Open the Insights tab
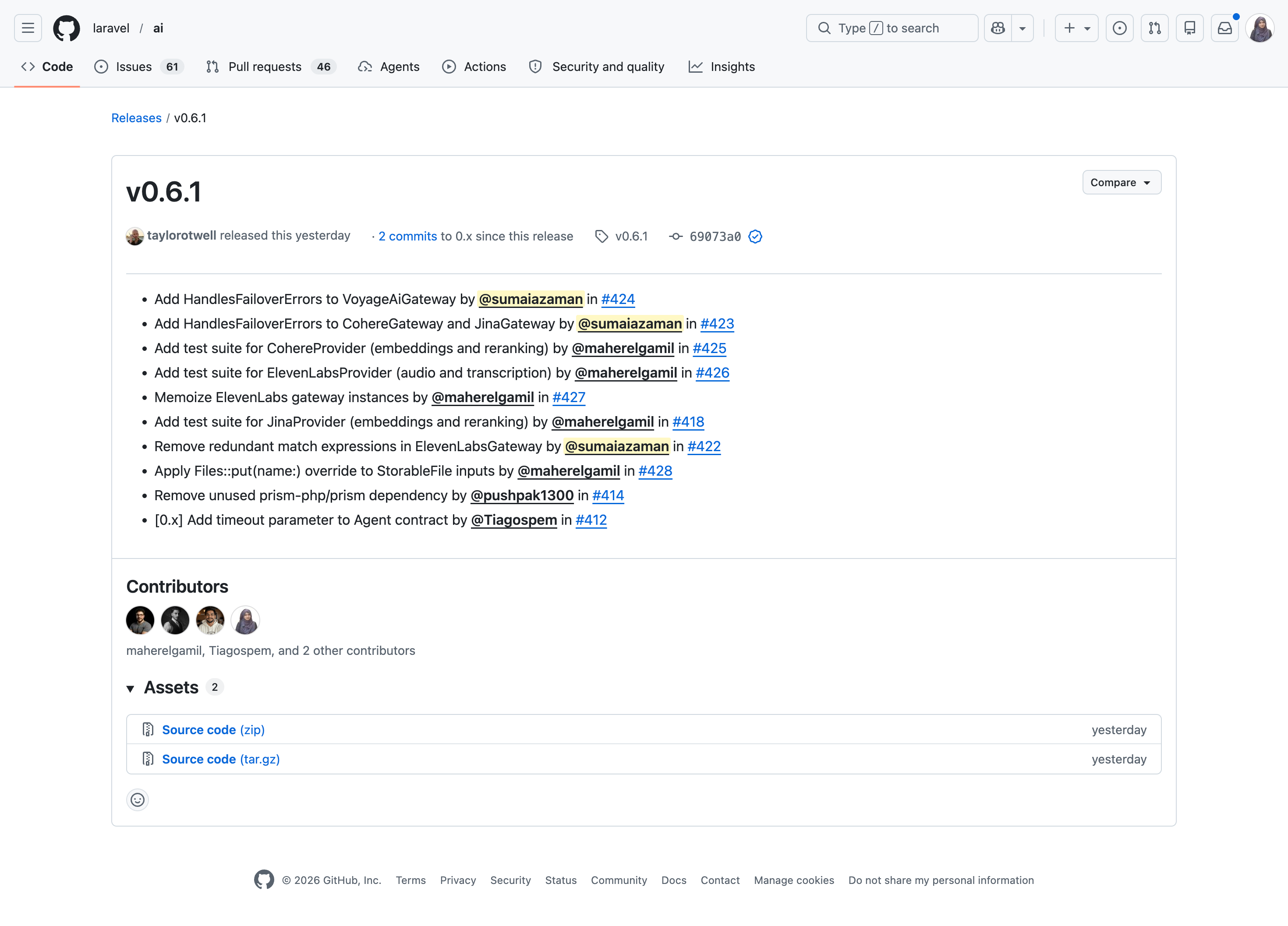 [x=722, y=67]
